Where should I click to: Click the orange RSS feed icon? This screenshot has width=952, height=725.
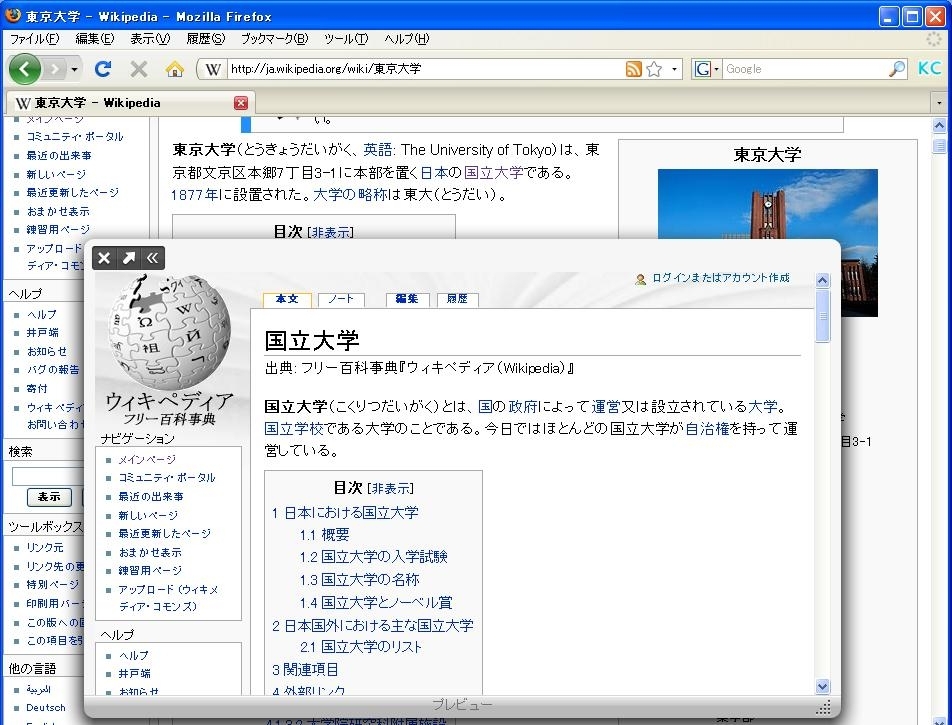633,69
